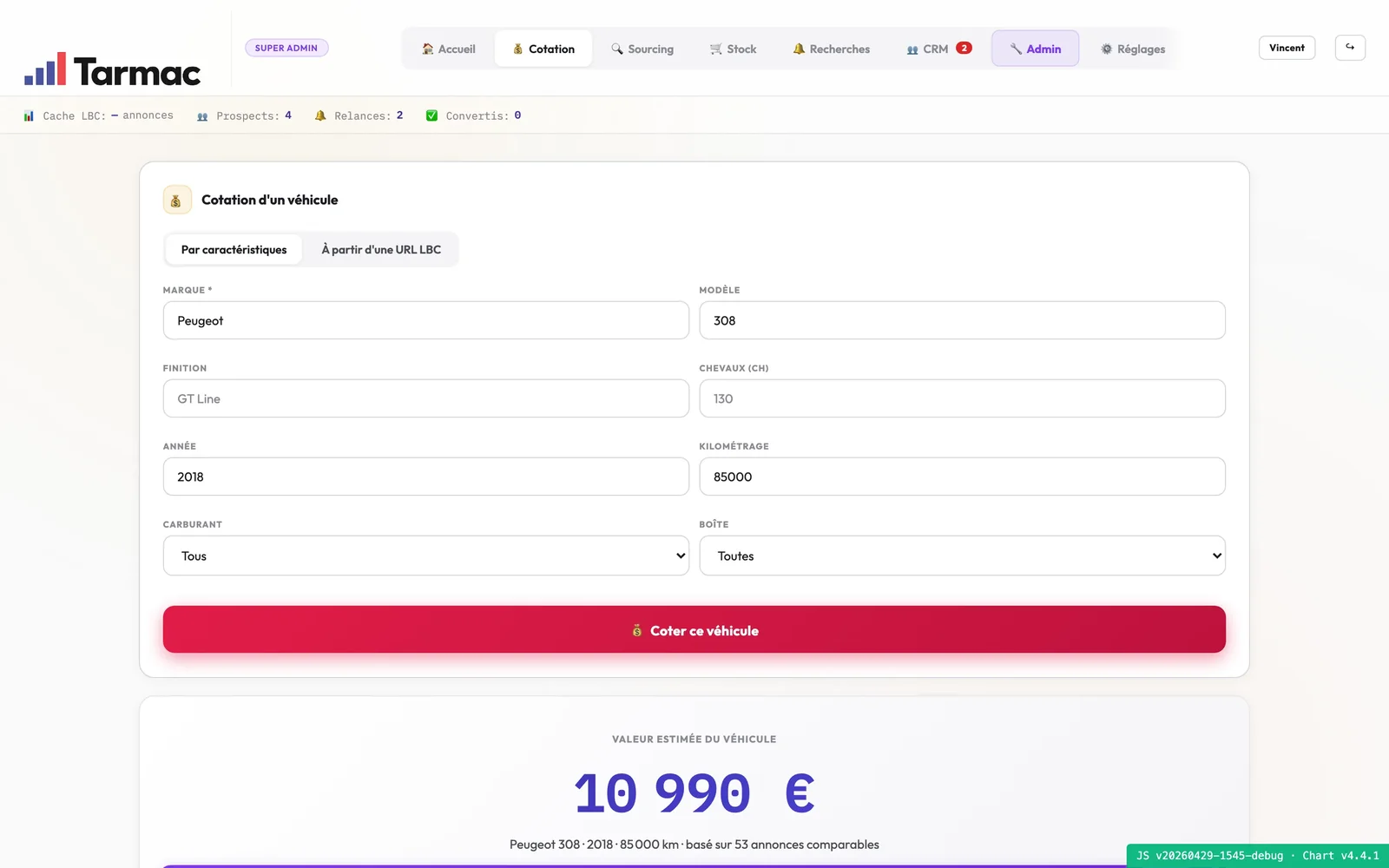Open the Accueil tab

(449, 49)
